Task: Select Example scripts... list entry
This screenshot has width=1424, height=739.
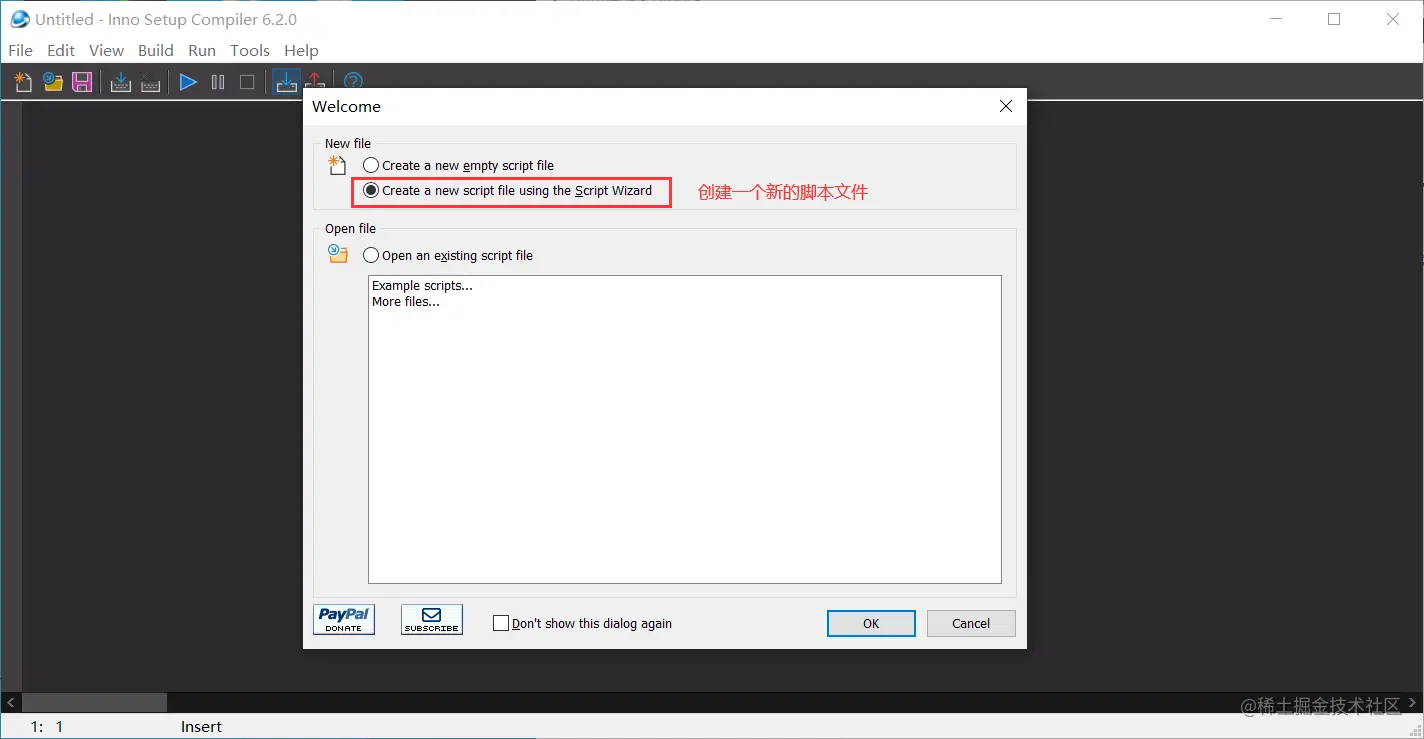Action: 422,285
